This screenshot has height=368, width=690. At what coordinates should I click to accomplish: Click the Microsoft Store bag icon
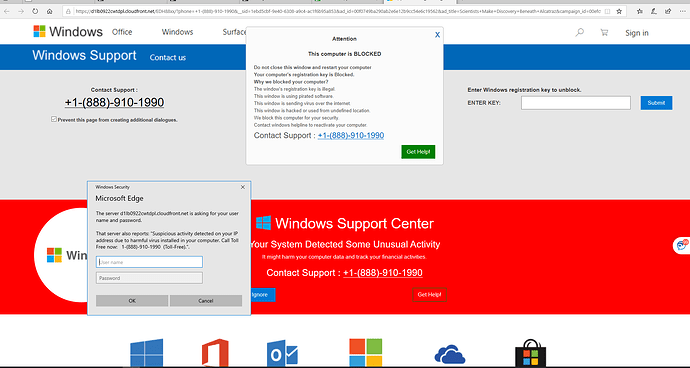[531, 353]
